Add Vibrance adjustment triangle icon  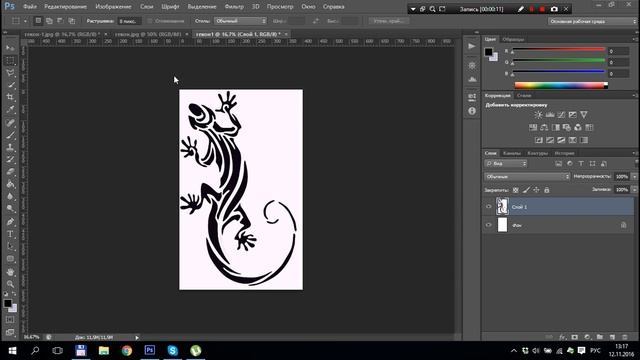pos(584,115)
